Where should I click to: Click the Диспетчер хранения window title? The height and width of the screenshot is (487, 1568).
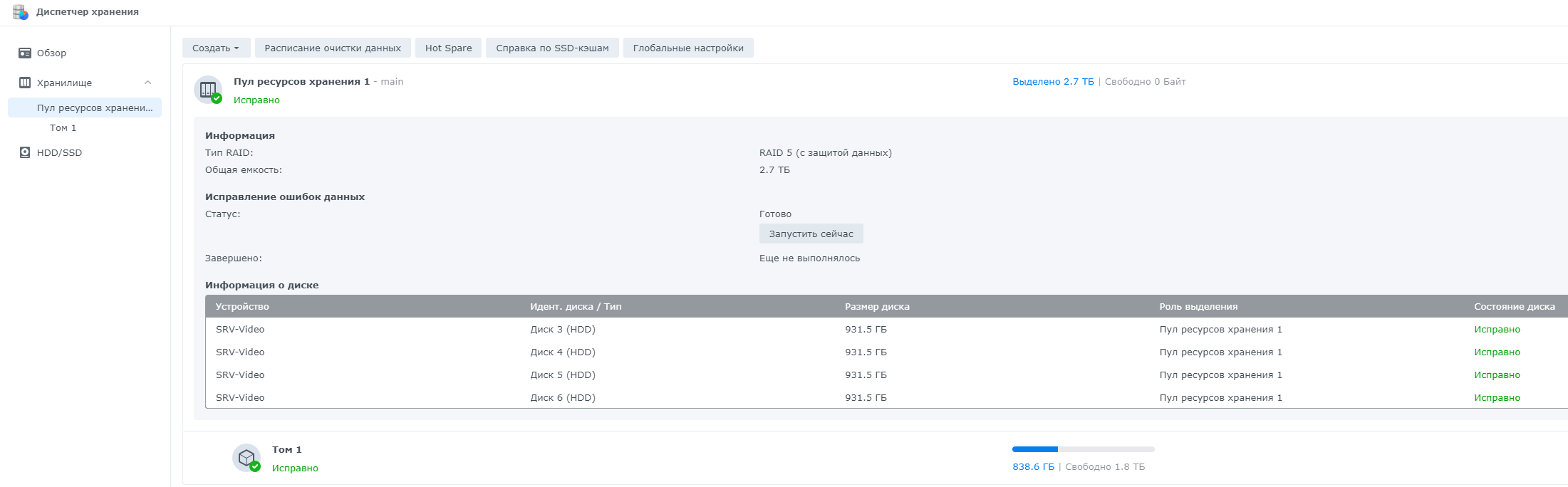click(88, 12)
